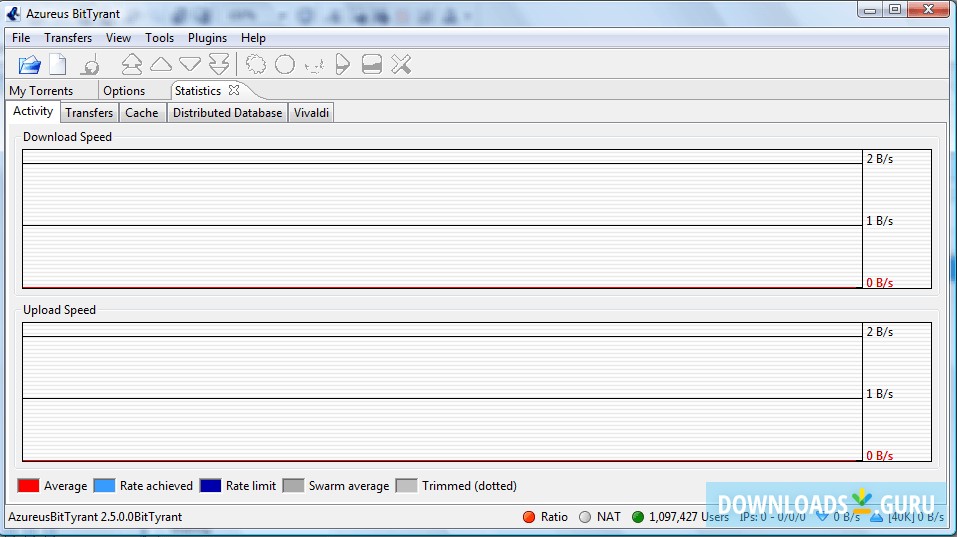Open the Plugins menu
957x537 pixels.
[x=207, y=38]
